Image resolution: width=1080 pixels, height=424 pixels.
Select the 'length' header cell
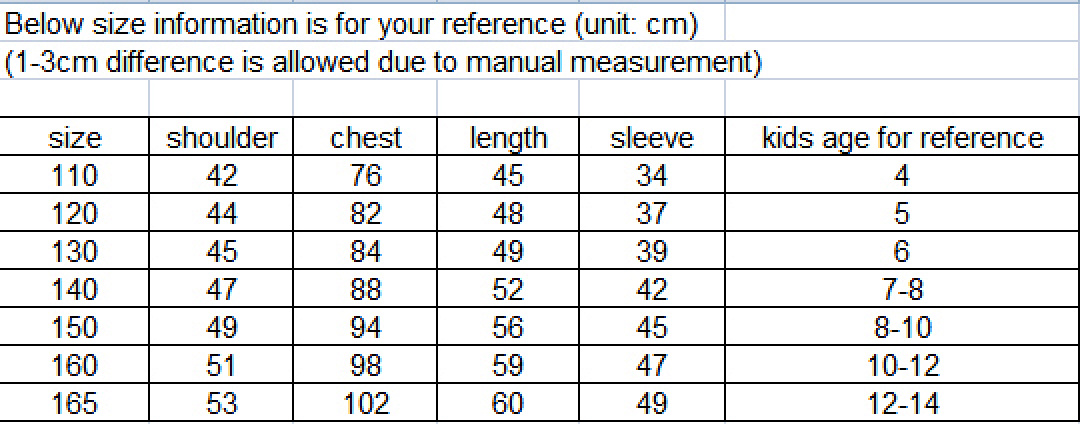point(508,138)
